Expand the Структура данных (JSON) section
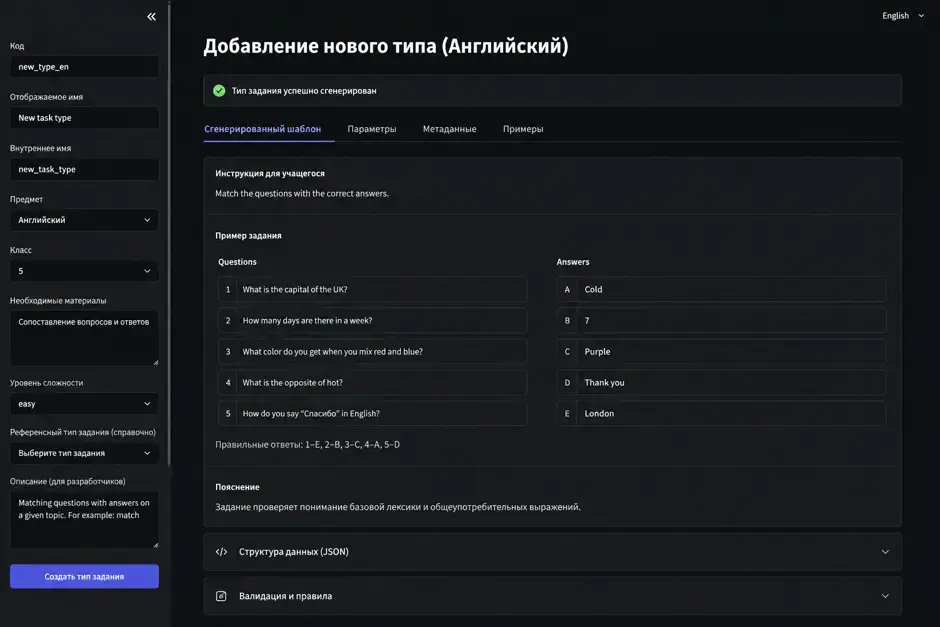This screenshot has height=627, width=940. 552,551
